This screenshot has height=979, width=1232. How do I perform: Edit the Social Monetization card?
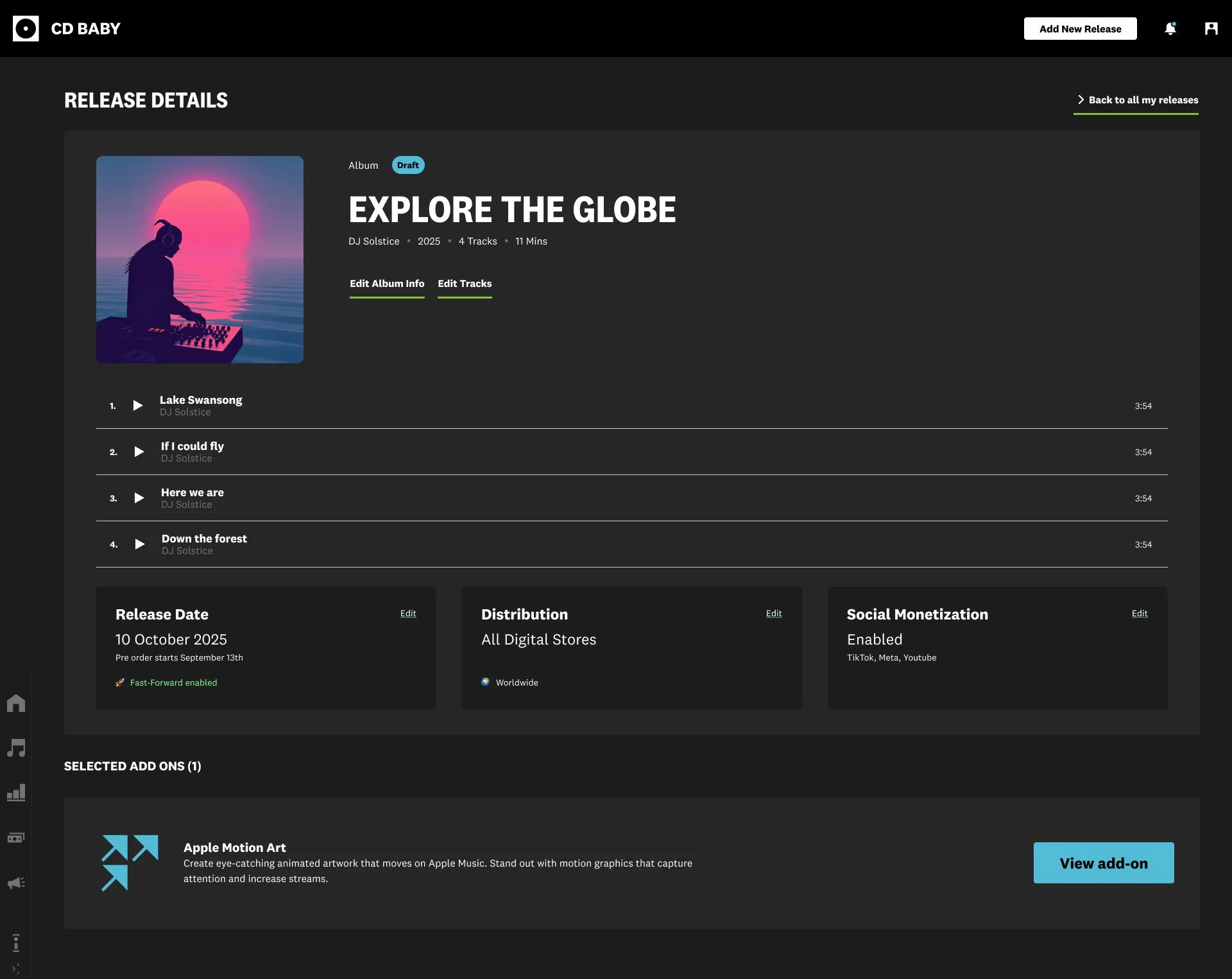[x=1140, y=613]
